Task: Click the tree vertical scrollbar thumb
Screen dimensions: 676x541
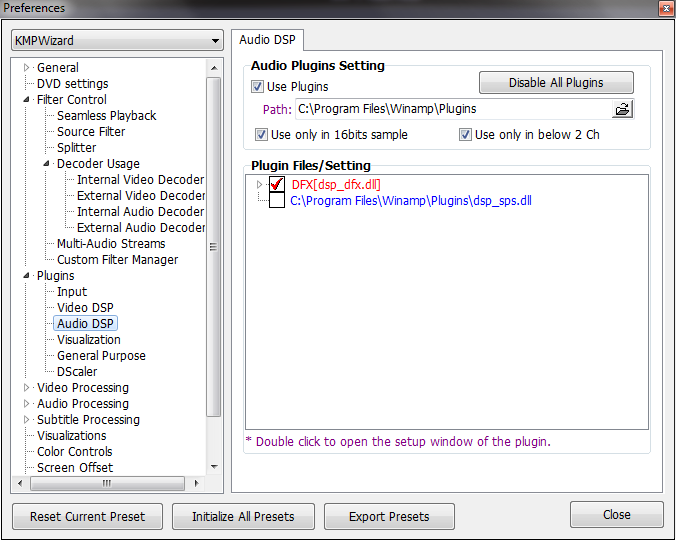Action: point(214,247)
